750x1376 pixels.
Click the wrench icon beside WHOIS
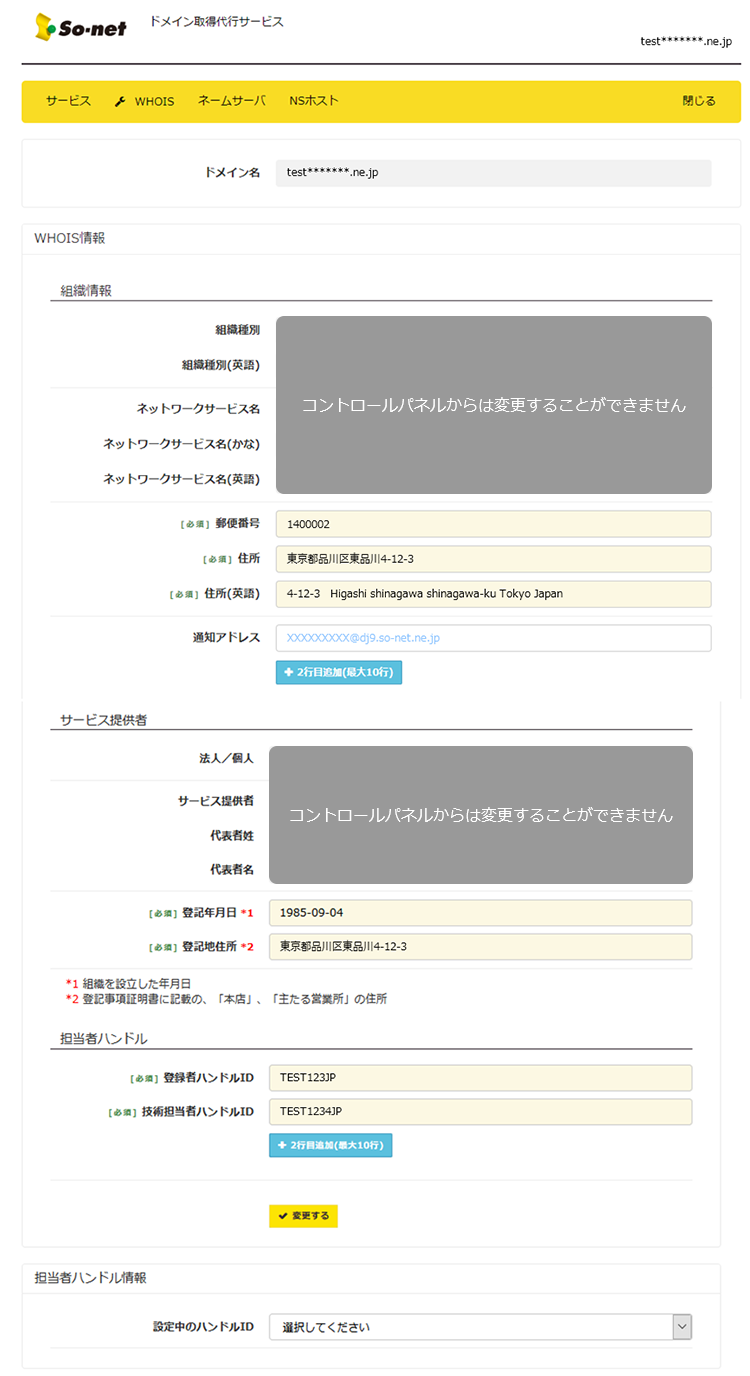point(120,102)
